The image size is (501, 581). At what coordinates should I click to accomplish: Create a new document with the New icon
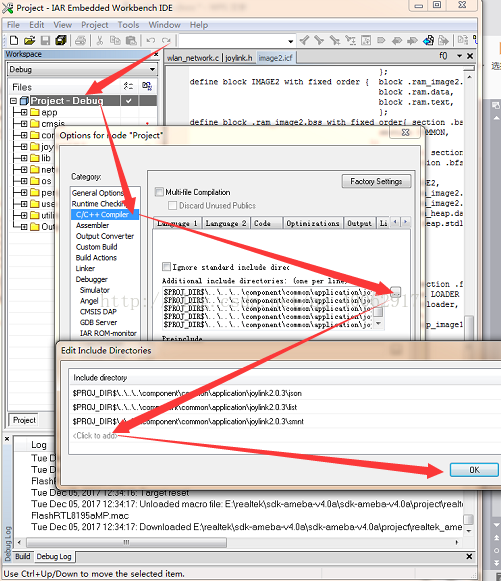point(14,40)
